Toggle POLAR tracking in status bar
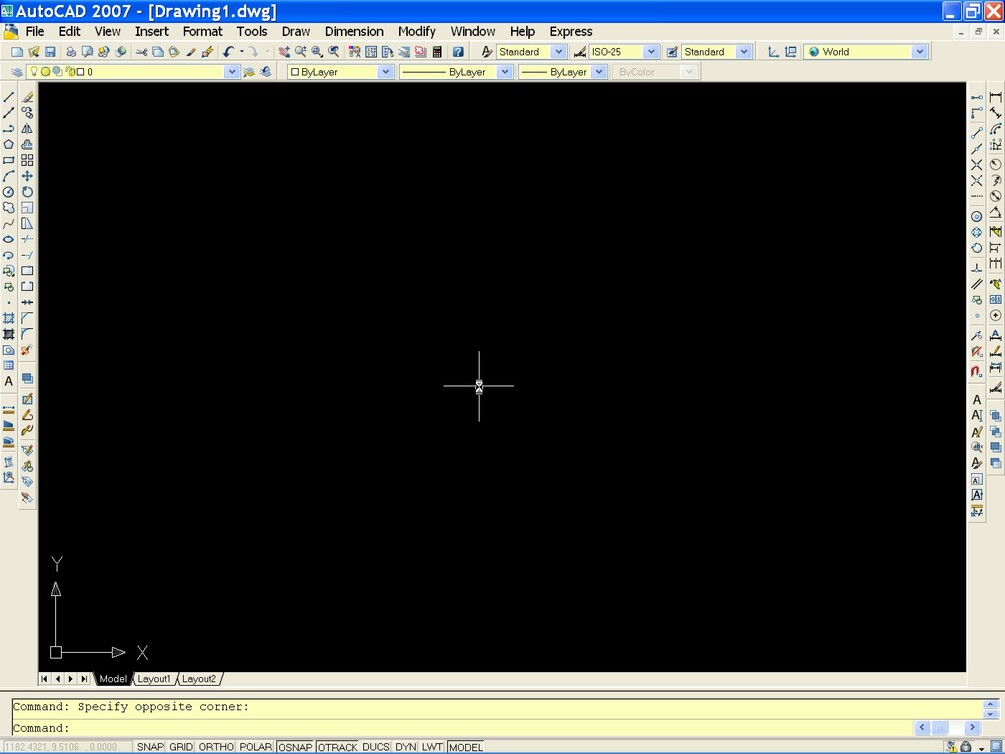This screenshot has height=754, width=1005. (x=256, y=747)
